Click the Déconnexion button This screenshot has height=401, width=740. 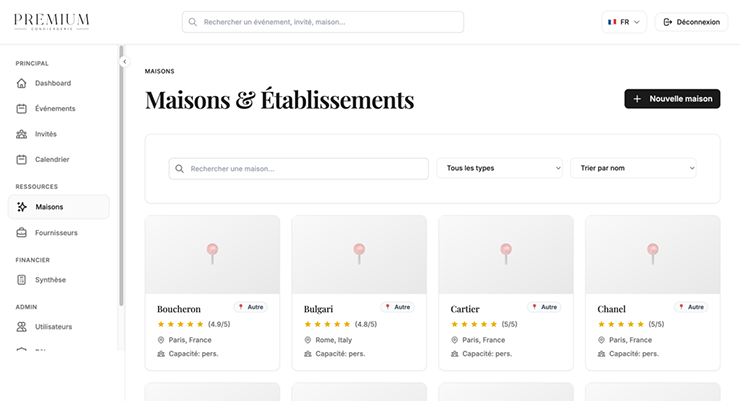click(x=691, y=22)
